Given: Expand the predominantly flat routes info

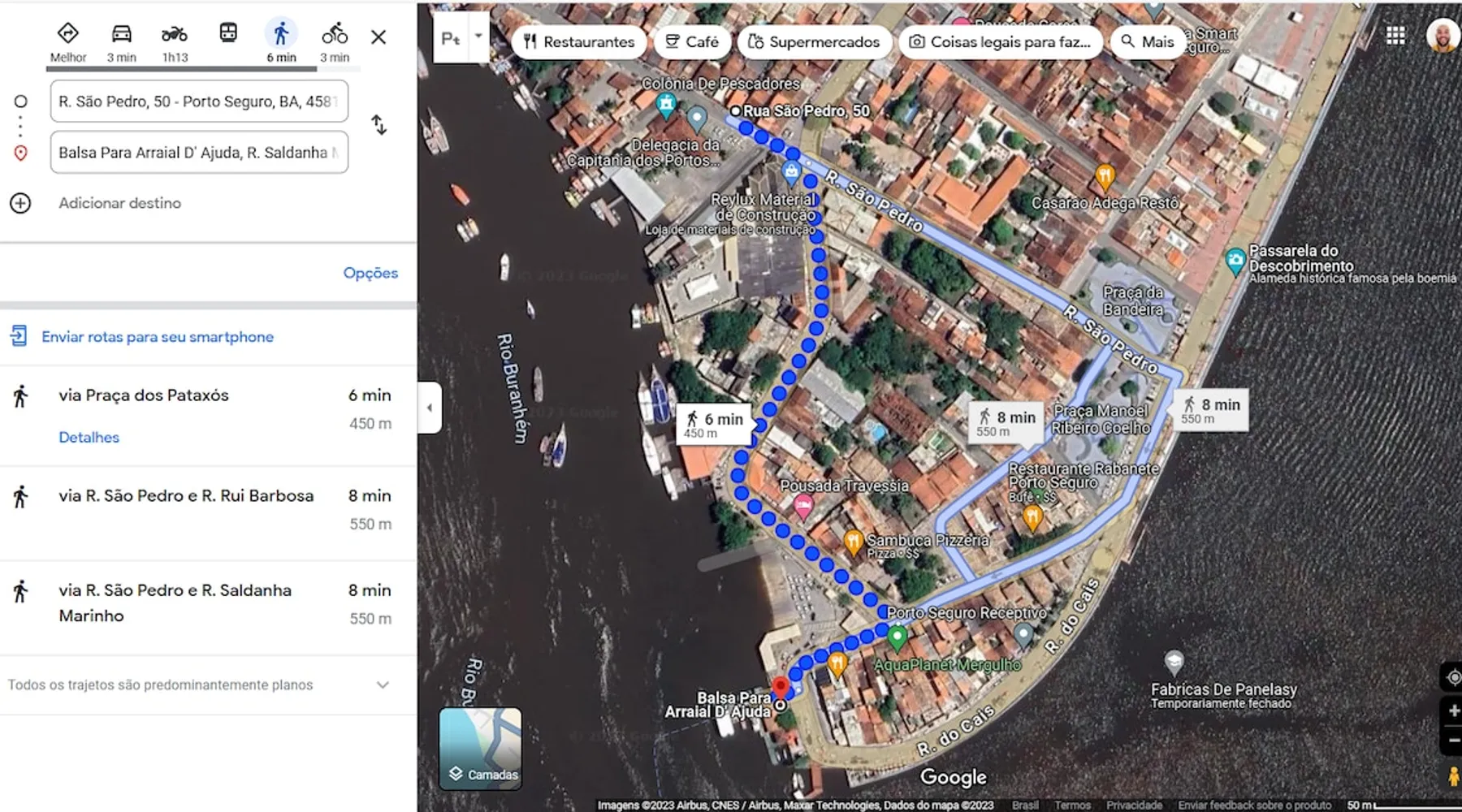Looking at the screenshot, I should pos(383,685).
